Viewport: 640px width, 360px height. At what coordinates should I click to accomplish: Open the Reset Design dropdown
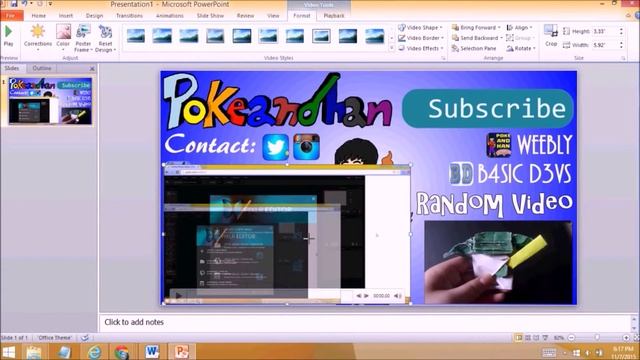[x=105, y=38]
